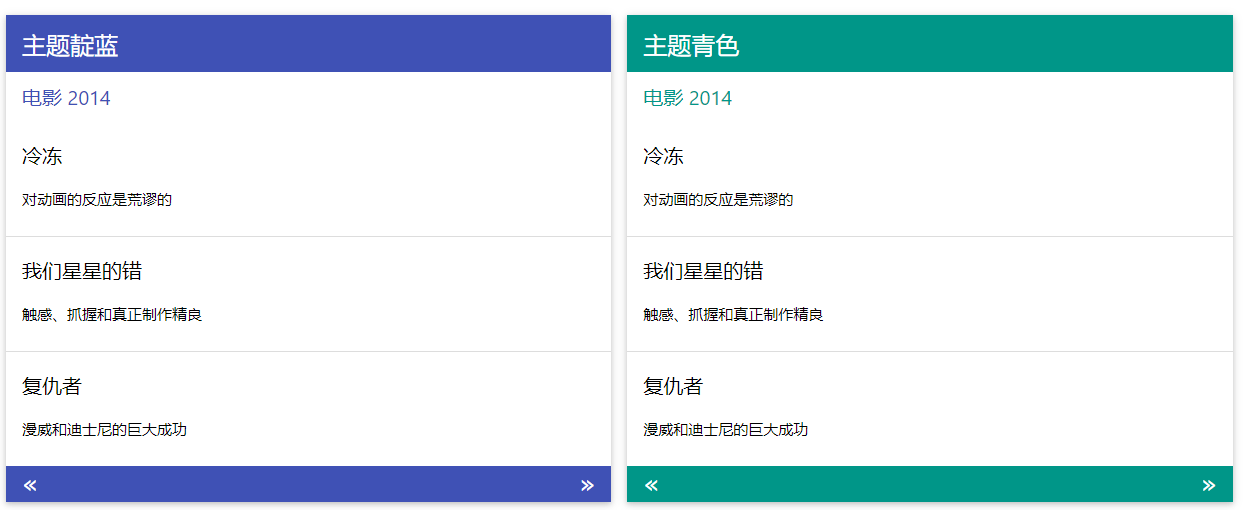This screenshot has height=510, width=1247.
Task: Click 对动画的反应是荒谬的 in teal card
Action: point(718,200)
